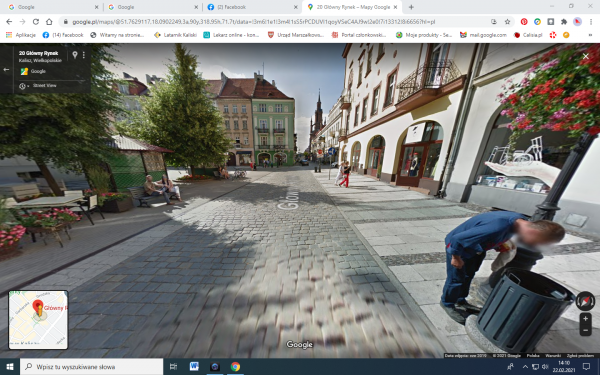Viewport: 600px width, 375px height.
Task: Show hidden system tray icons chevron
Action: (525, 367)
